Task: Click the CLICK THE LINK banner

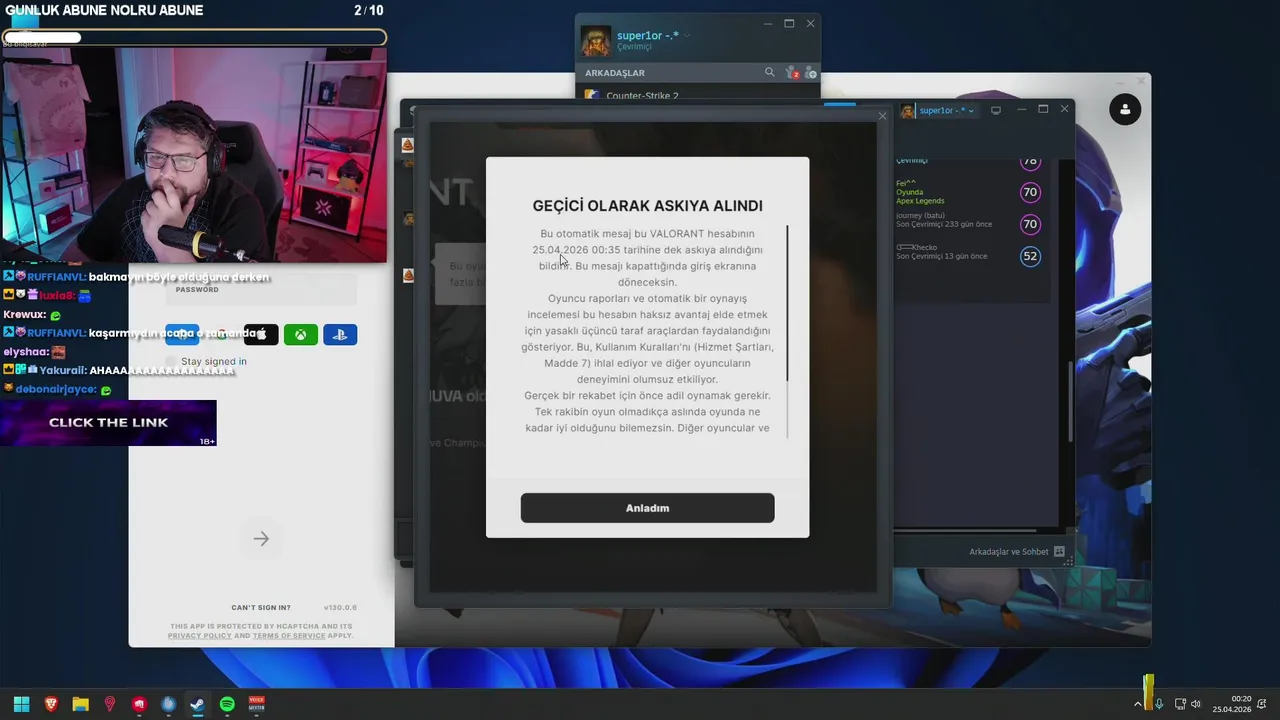Action: tap(108, 423)
